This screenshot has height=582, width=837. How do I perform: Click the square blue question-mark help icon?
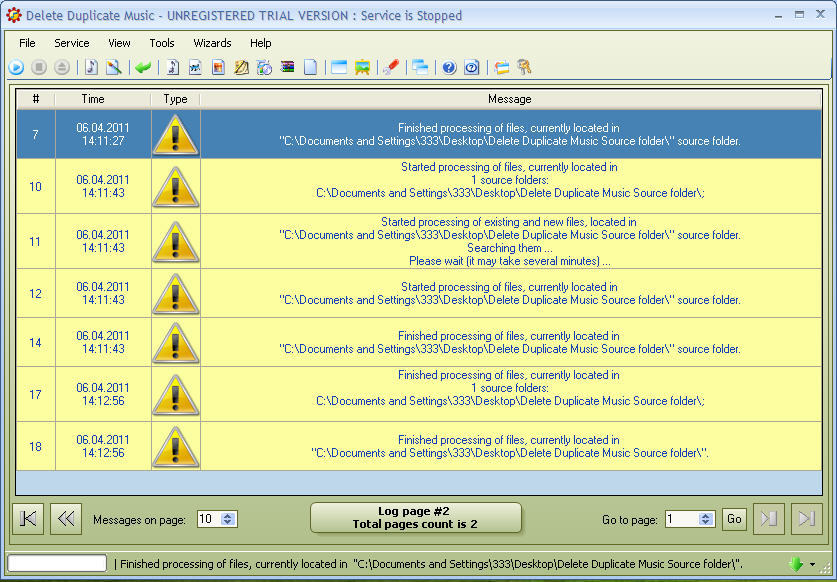tap(472, 67)
